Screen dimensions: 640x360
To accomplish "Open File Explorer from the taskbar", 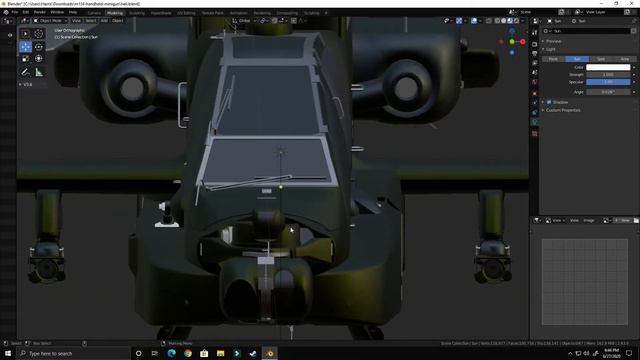I will click(220, 353).
